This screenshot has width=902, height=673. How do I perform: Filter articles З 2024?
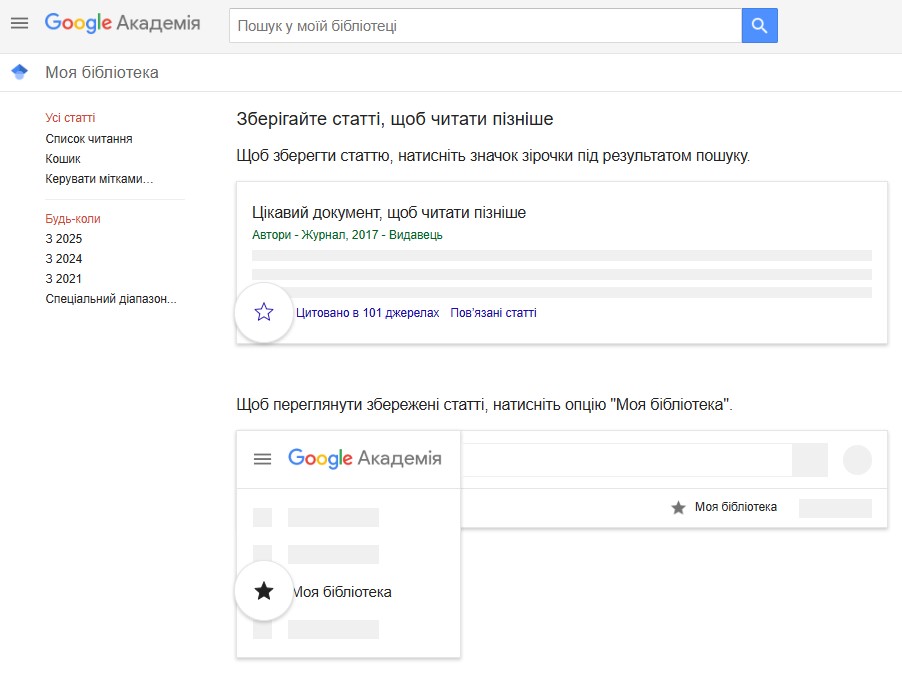click(x=64, y=259)
